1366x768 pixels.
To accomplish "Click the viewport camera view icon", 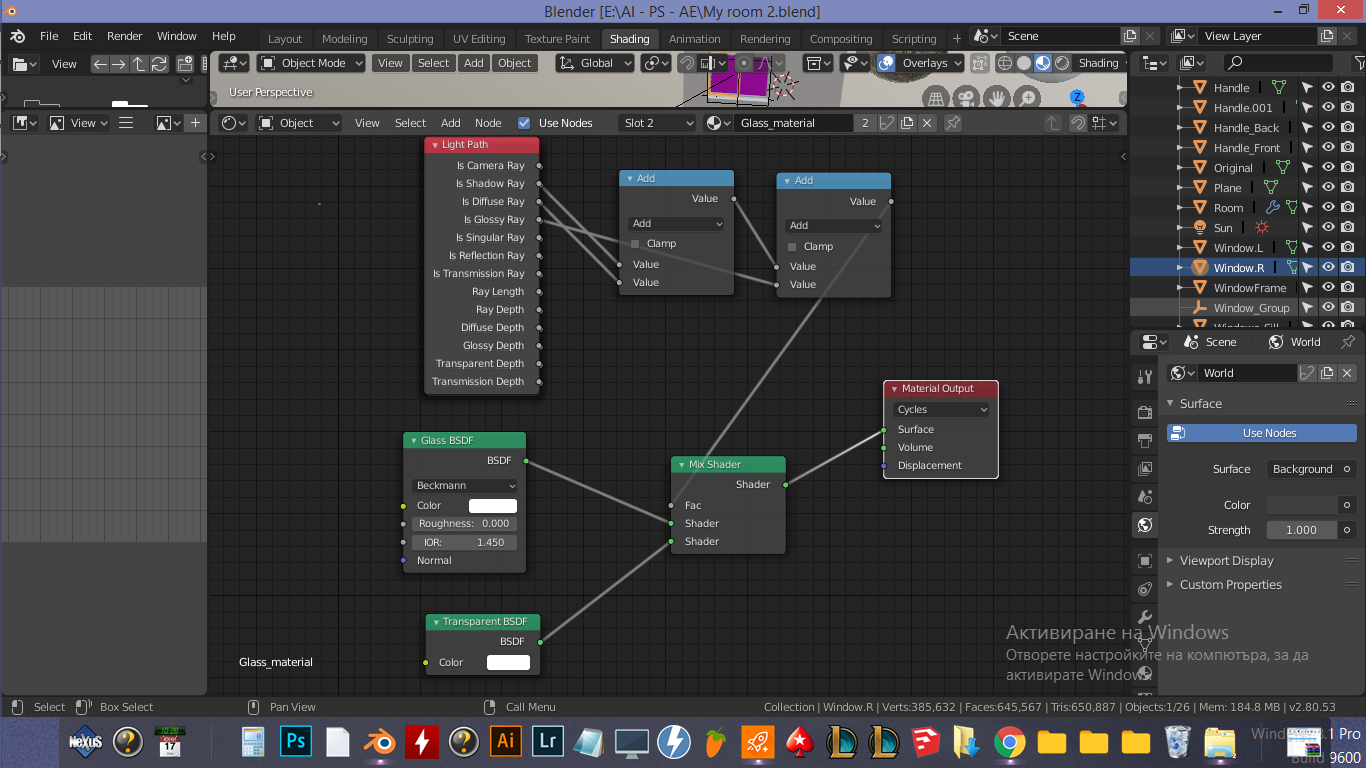I will [x=965, y=98].
